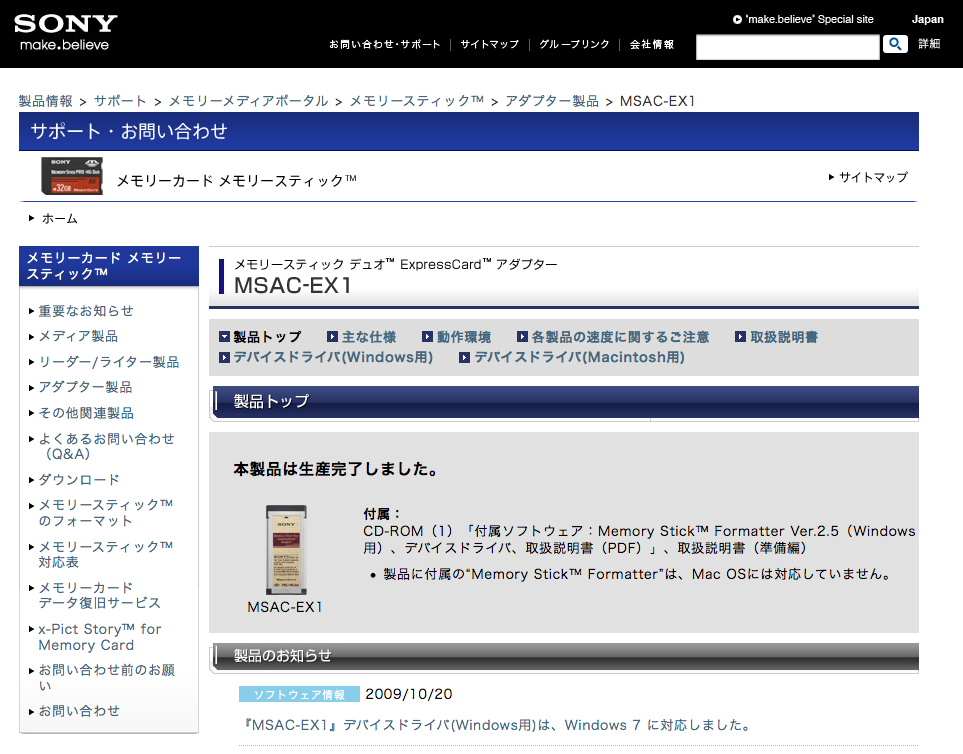Go to サポート breadcrumb
The height and width of the screenshot is (754, 963).
[x=120, y=101]
